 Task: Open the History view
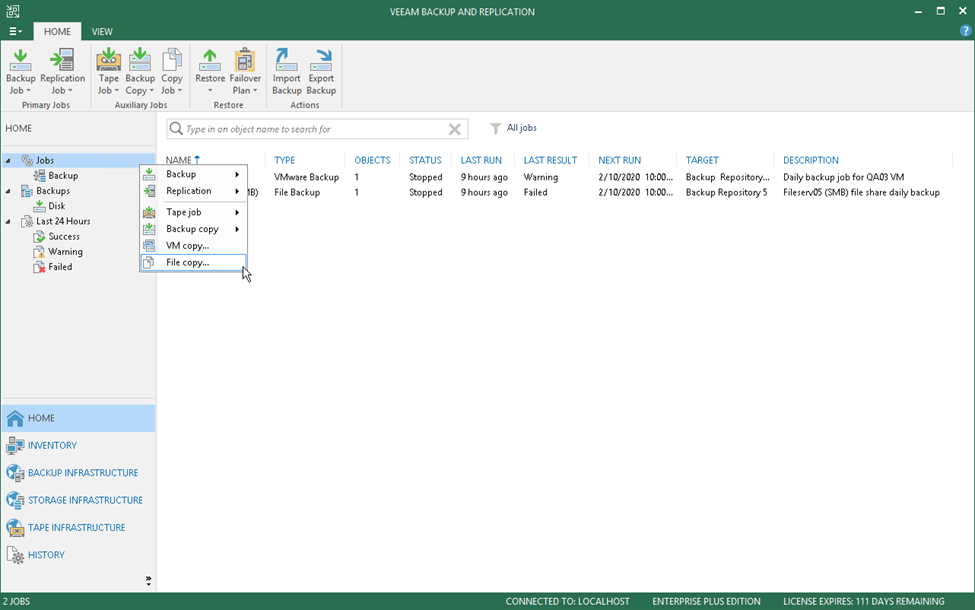45,554
